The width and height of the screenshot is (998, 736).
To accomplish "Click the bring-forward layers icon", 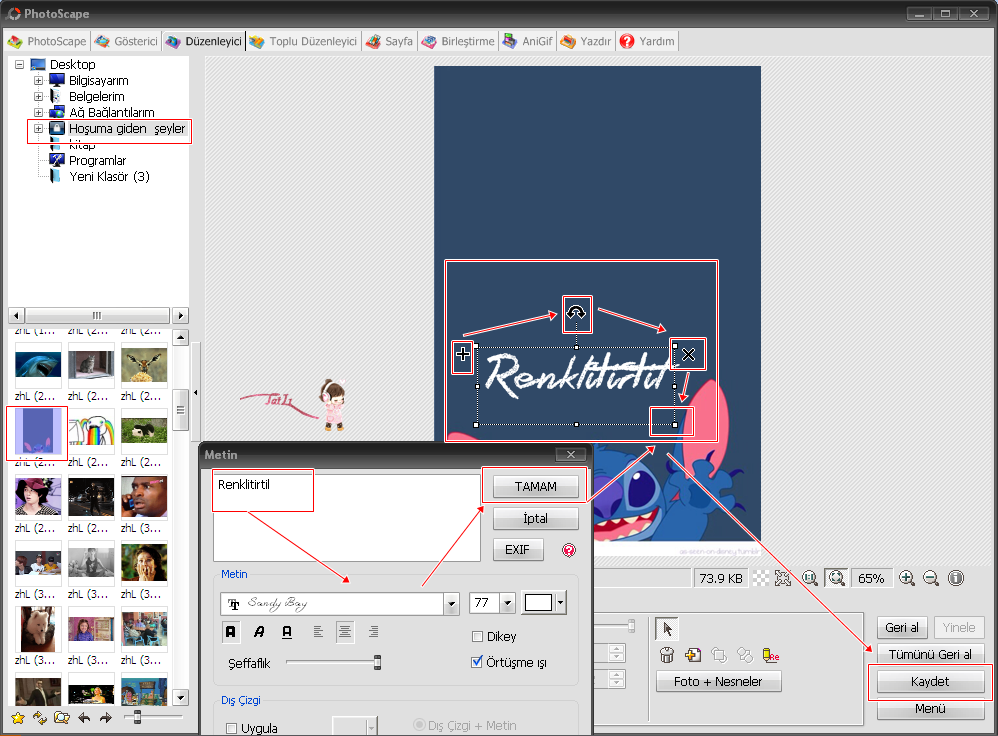I will [x=719, y=655].
